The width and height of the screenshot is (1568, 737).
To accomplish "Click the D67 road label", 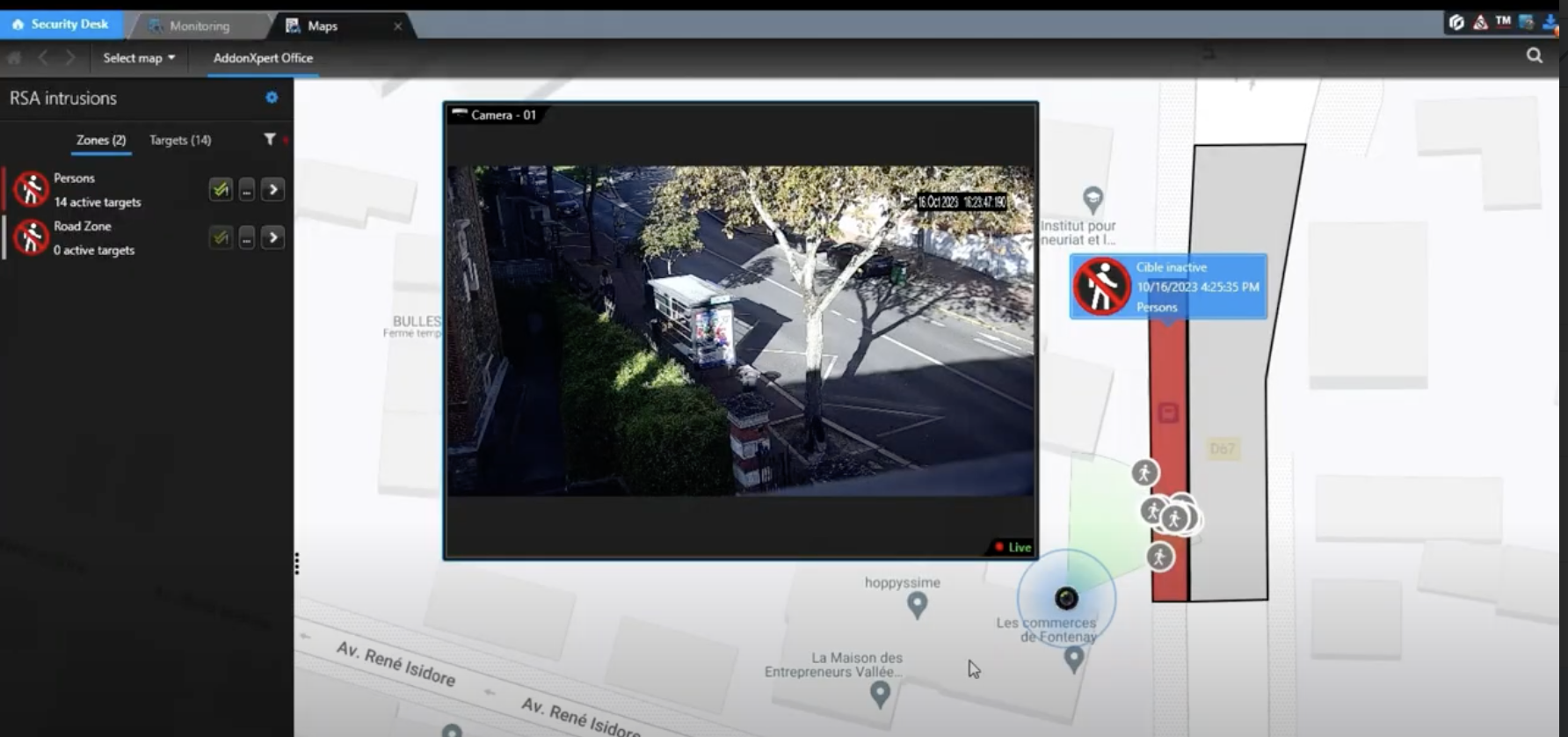I will (1223, 449).
